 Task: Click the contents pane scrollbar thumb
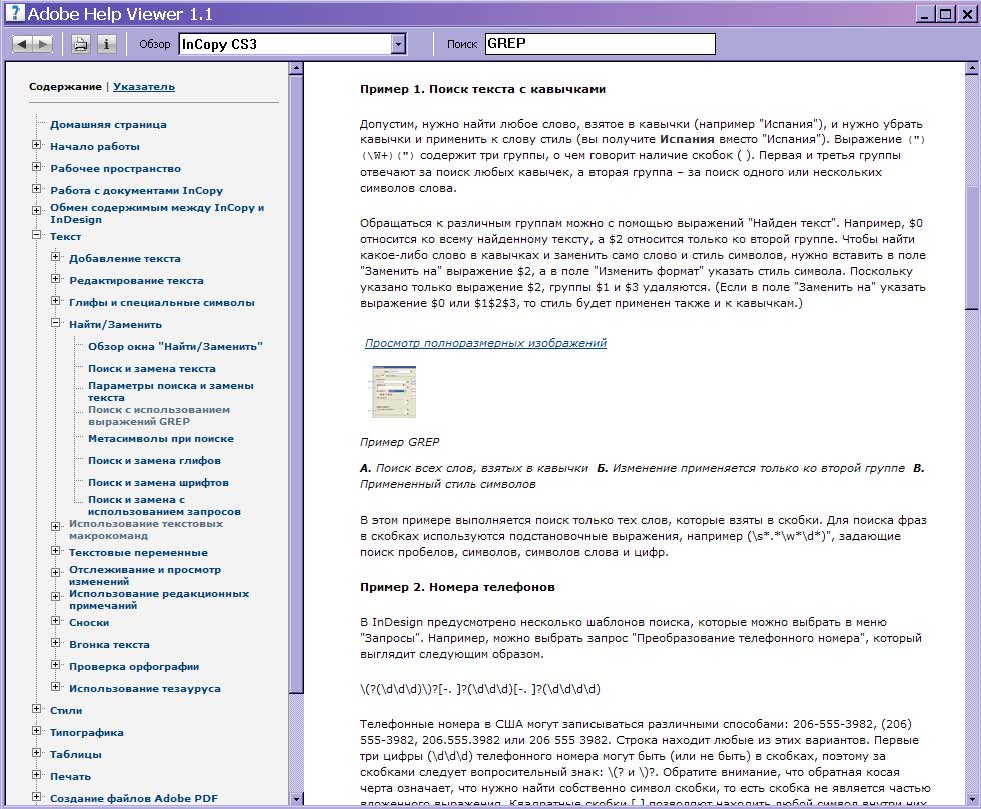pyautogui.click(x=297, y=383)
